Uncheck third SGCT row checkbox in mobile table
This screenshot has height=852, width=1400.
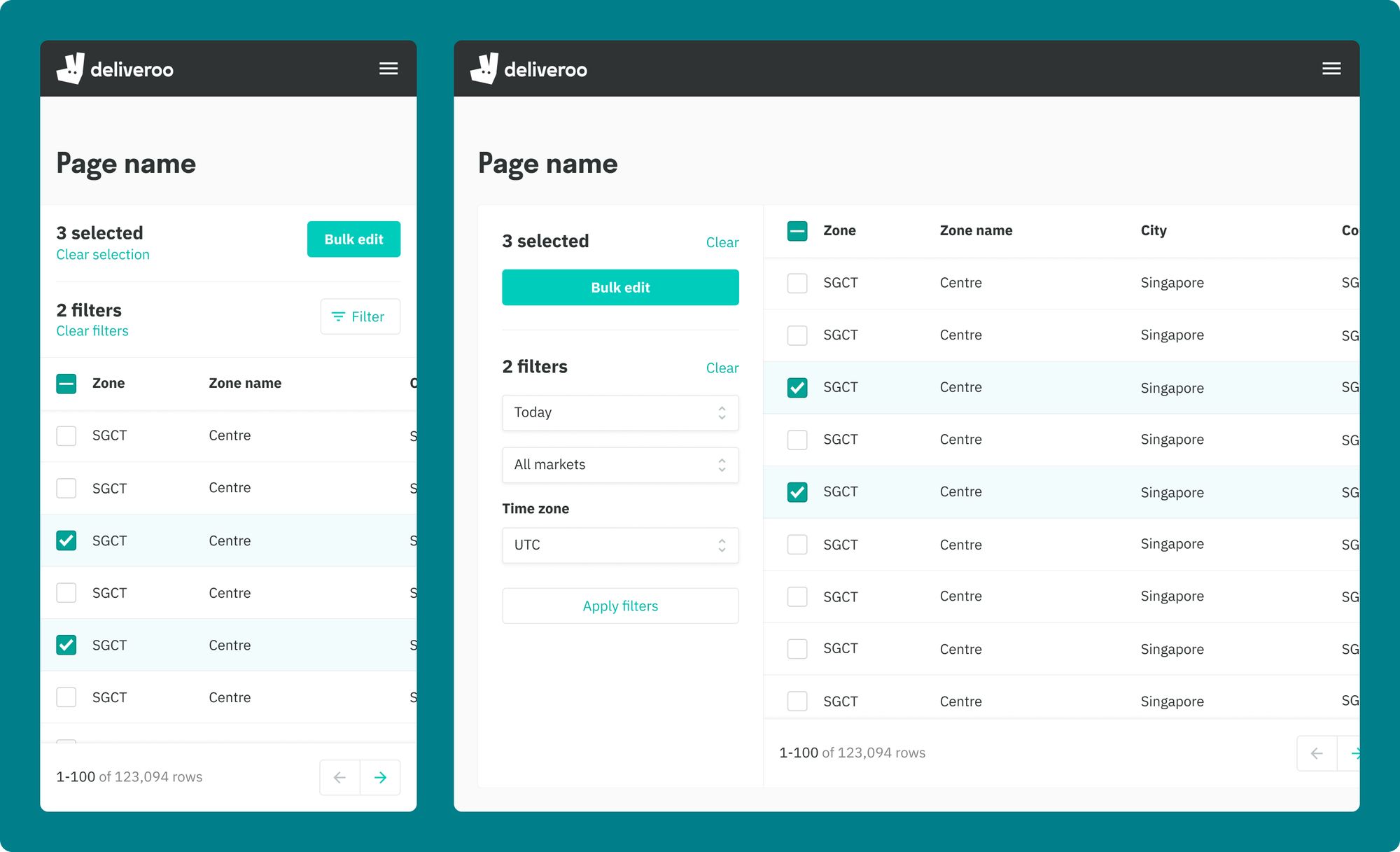[x=66, y=540]
